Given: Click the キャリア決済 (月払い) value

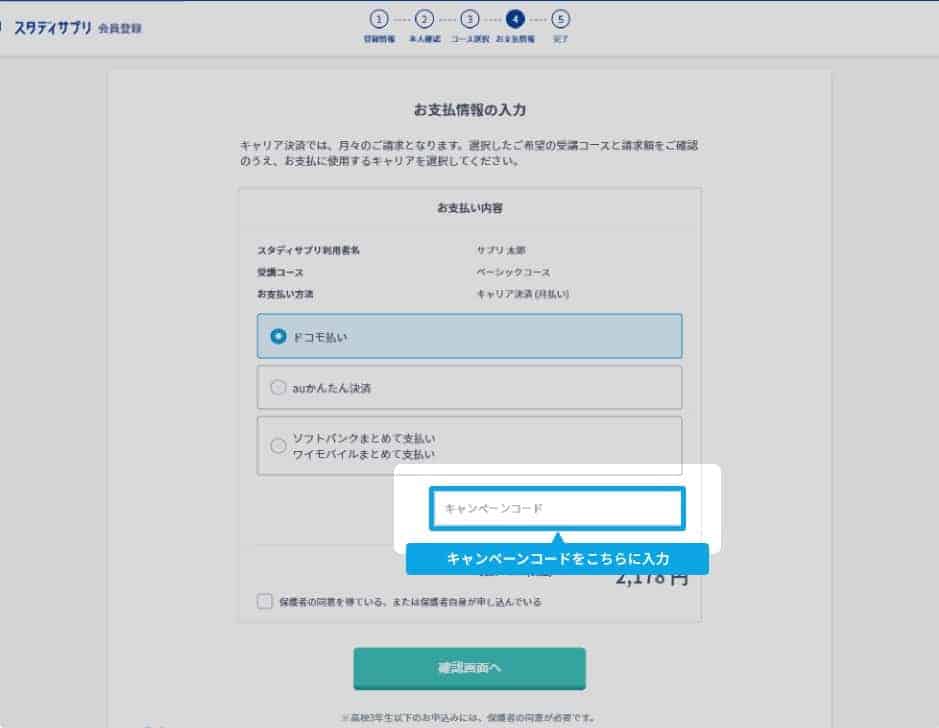Looking at the screenshot, I should tap(522, 294).
